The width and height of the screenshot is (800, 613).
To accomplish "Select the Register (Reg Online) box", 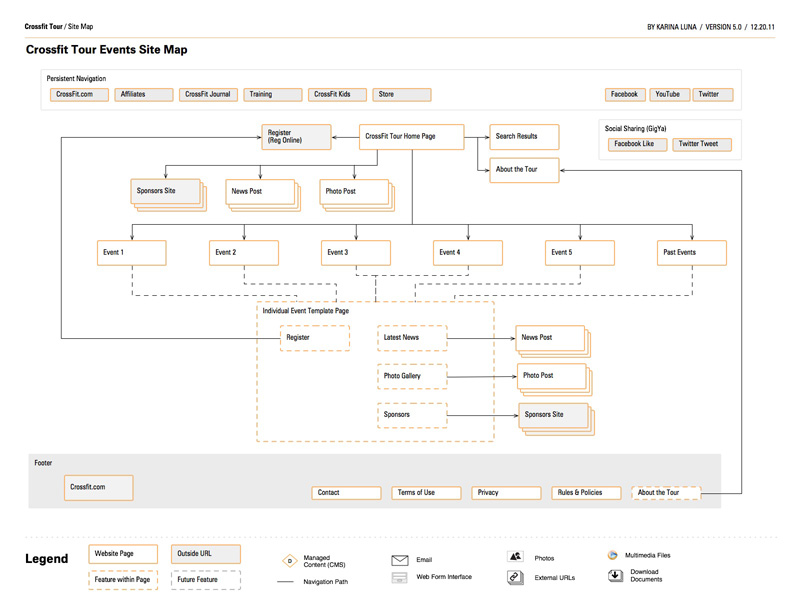I will (296, 137).
